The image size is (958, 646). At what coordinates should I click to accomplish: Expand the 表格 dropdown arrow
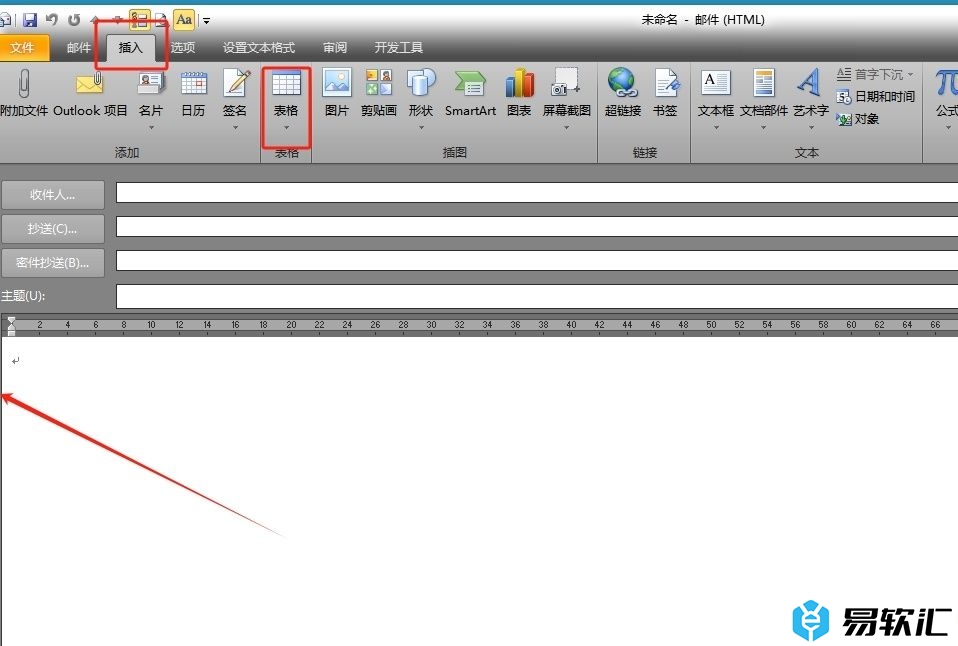coord(286,128)
